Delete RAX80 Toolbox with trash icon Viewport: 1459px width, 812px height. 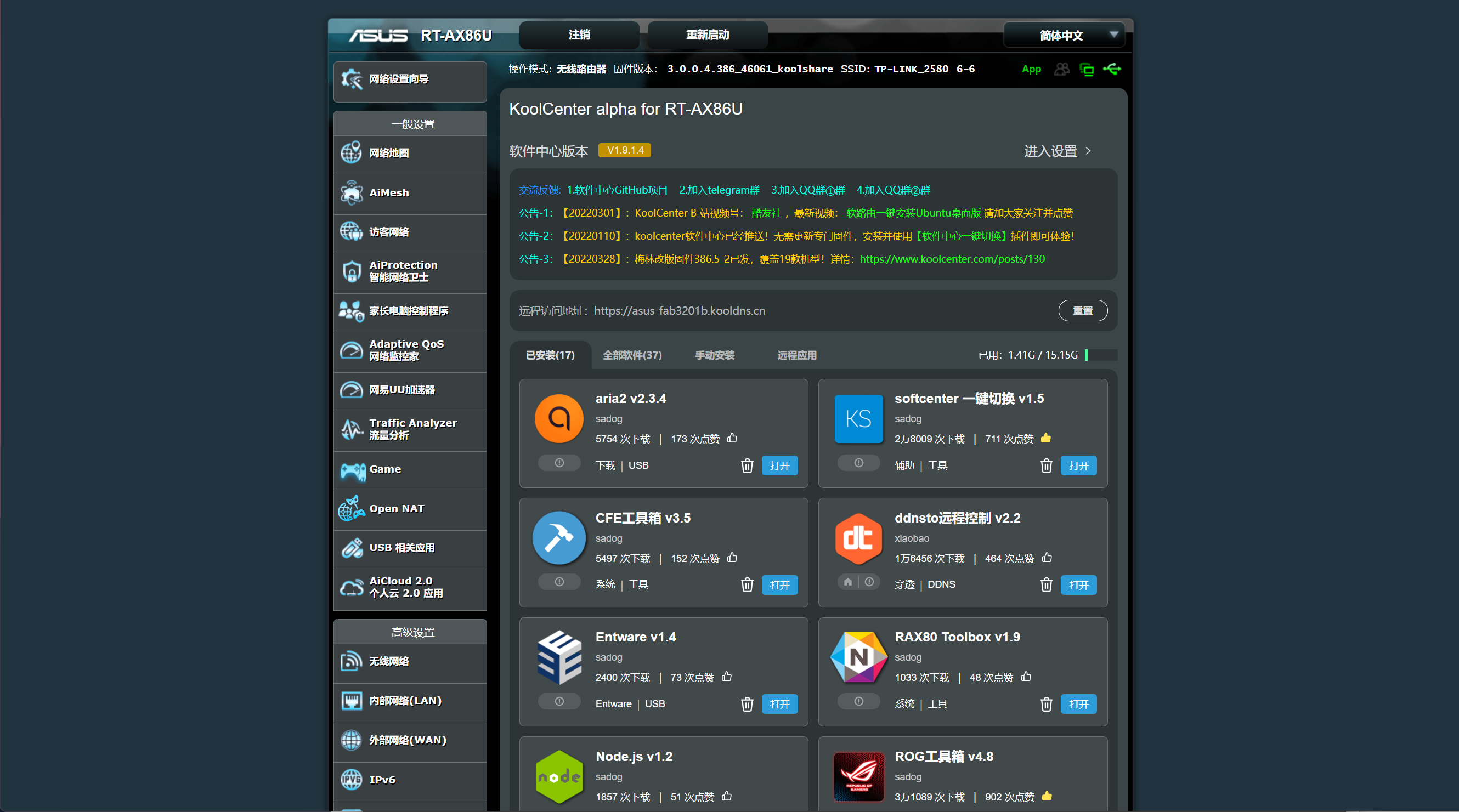coord(1046,704)
